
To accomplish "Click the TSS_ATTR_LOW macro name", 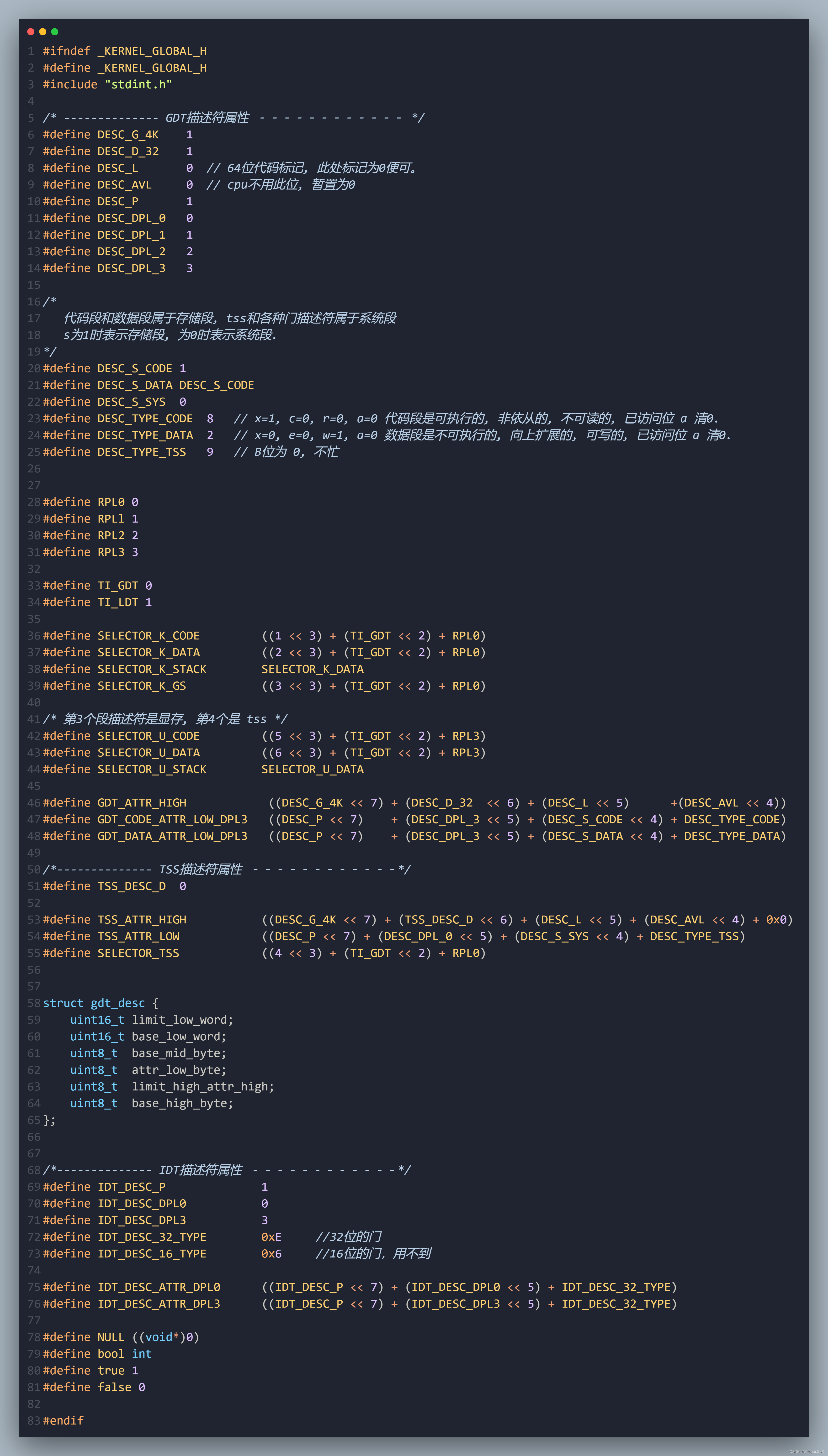I will pyautogui.click(x=138, y=936).
